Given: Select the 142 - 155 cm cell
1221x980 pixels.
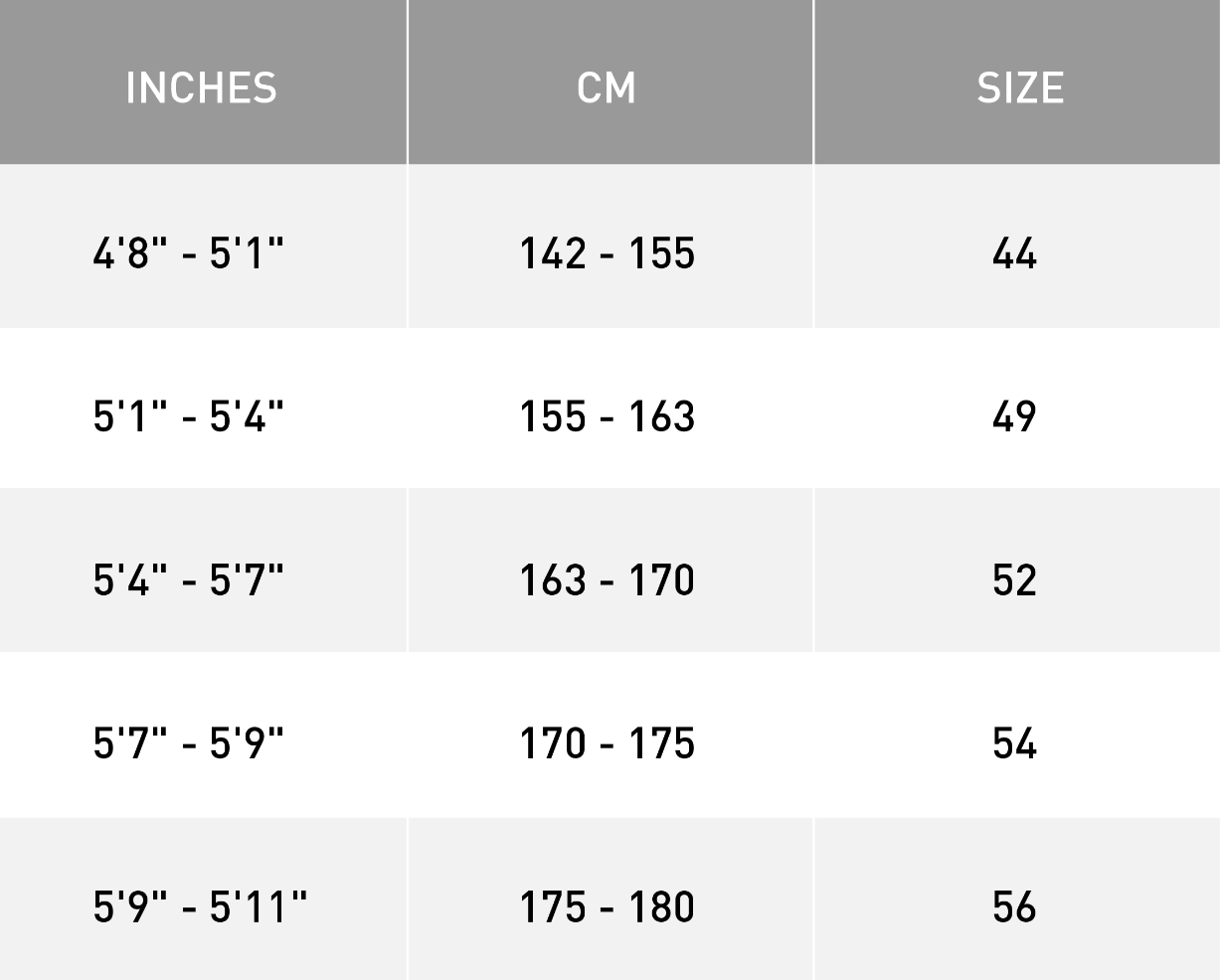Looking at the screenshot, I should (607, 252).
